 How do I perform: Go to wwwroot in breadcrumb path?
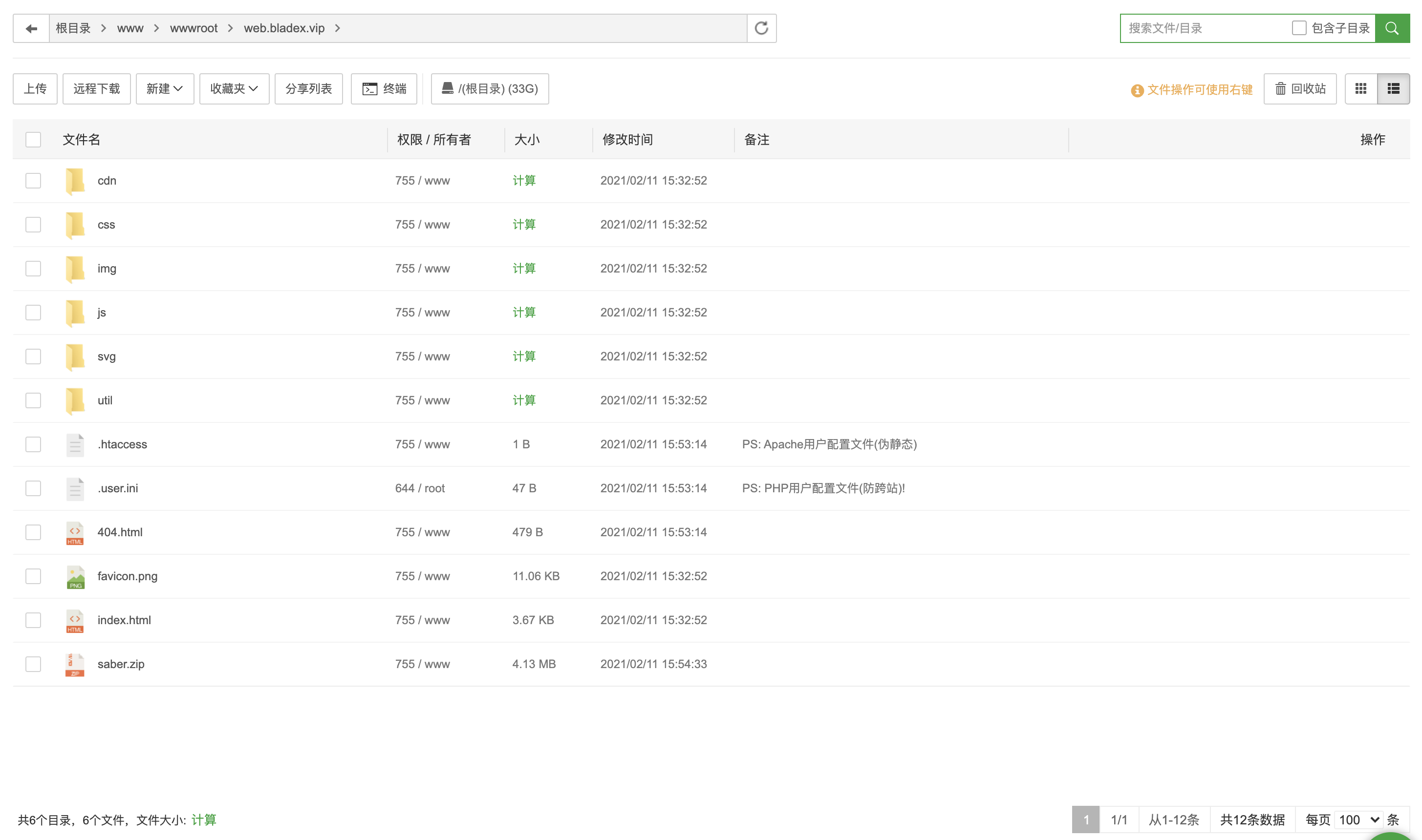(194, 28)
